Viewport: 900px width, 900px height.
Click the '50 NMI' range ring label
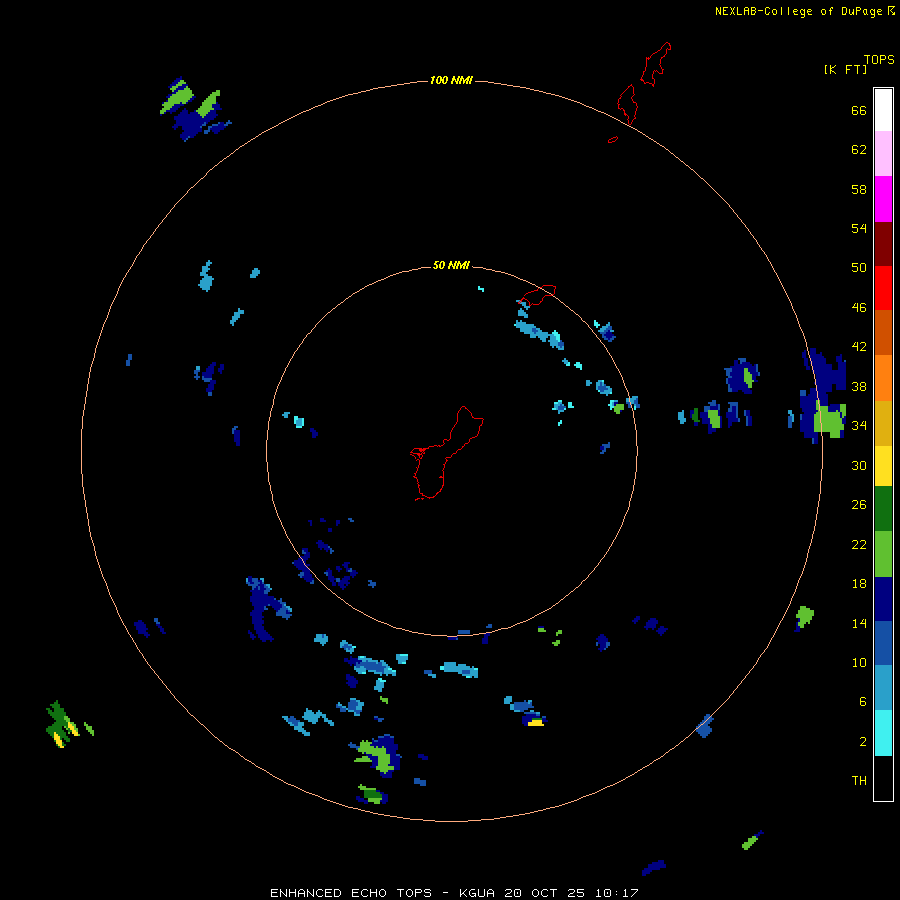451,265
